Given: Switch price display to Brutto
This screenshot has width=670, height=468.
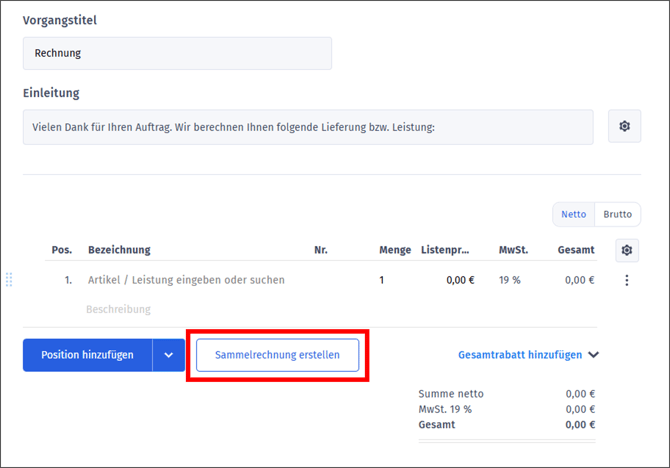Looking at the screenshot, I should pos(617,215).
